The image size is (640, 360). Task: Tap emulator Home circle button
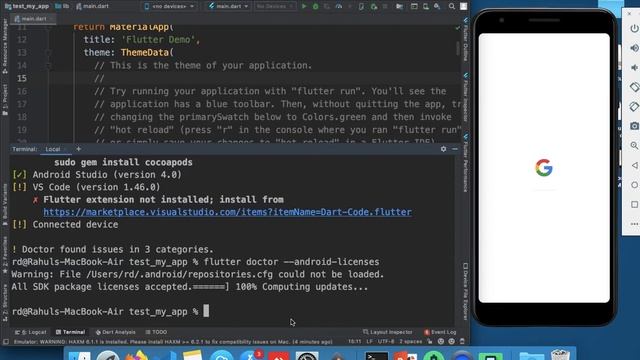click(634, 185)
